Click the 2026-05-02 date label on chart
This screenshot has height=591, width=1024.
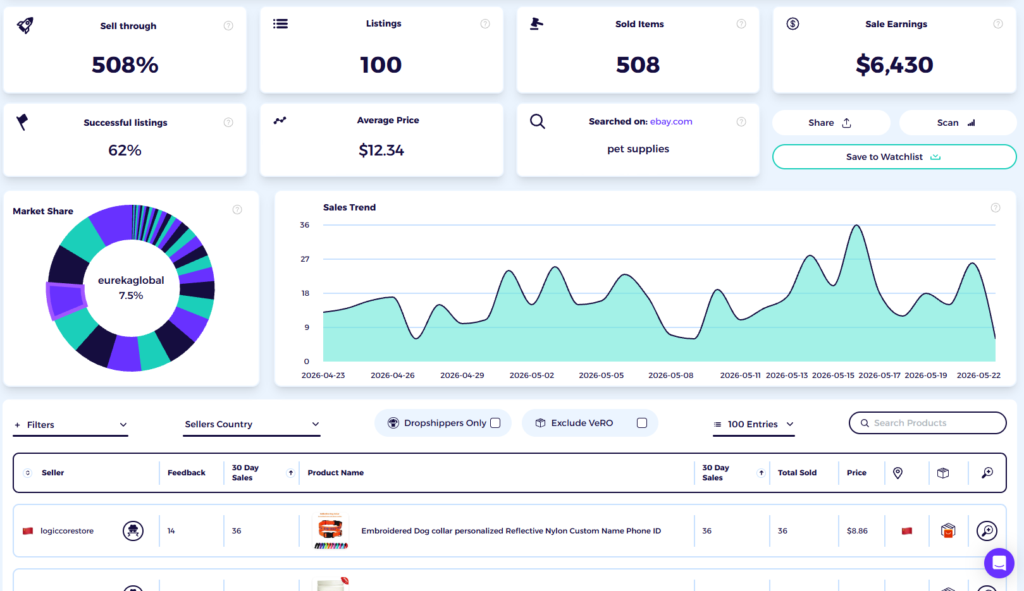(532, 375)
